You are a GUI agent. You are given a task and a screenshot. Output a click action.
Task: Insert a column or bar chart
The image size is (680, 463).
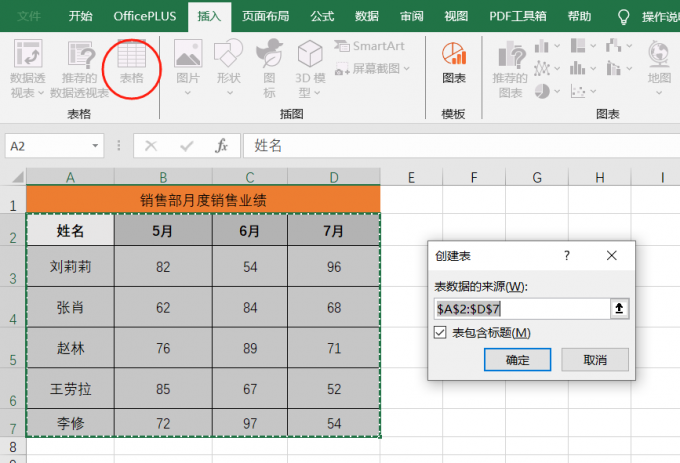(542, 46)
